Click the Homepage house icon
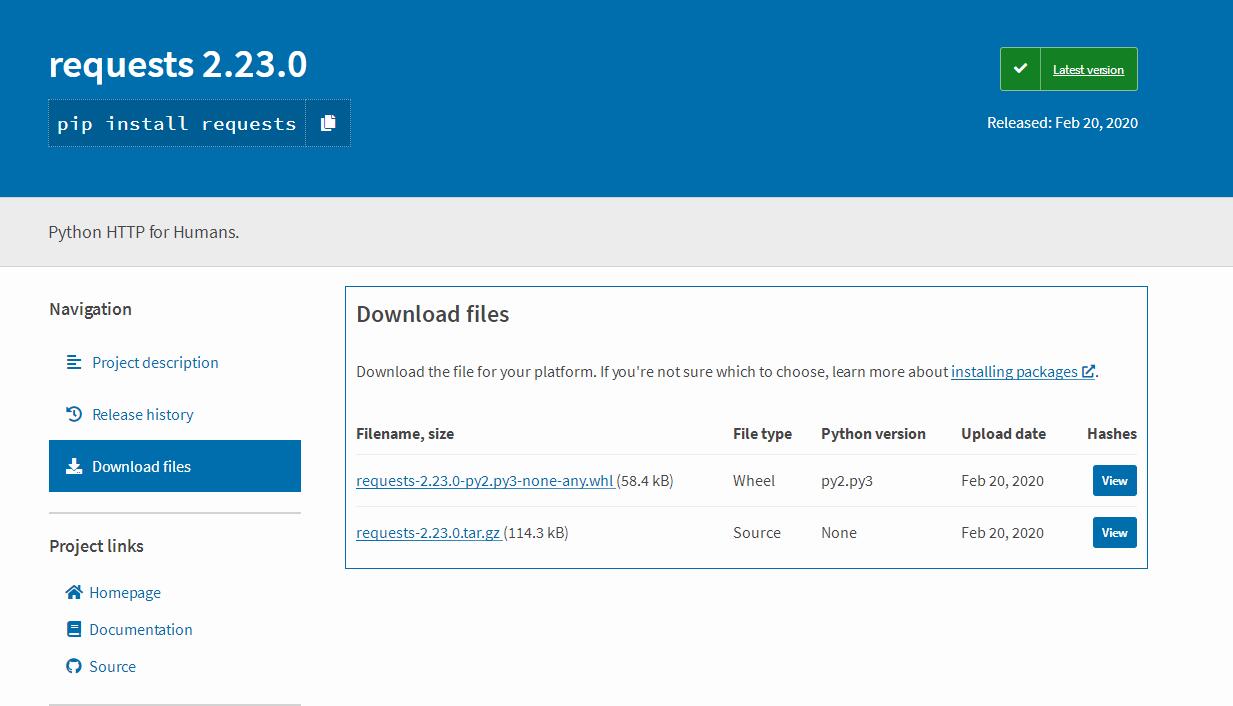 (74, 592)
